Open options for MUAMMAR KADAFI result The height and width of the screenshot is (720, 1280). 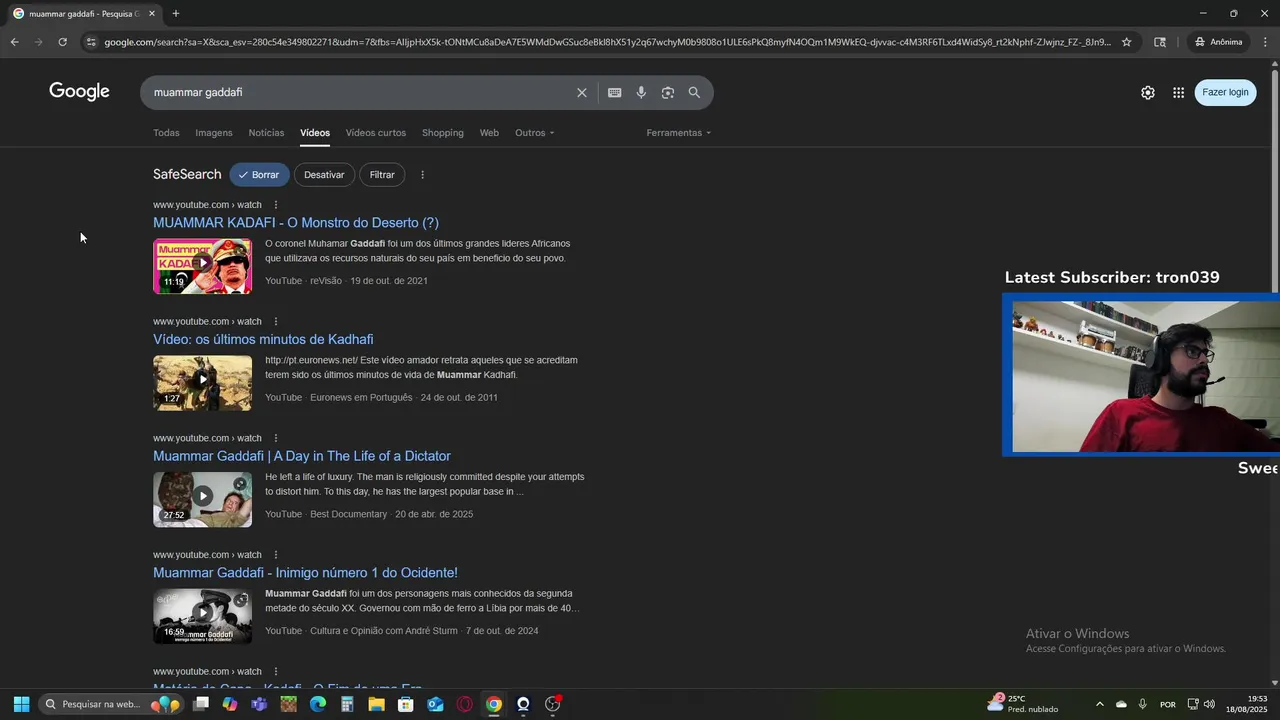(x=276, y=205)
